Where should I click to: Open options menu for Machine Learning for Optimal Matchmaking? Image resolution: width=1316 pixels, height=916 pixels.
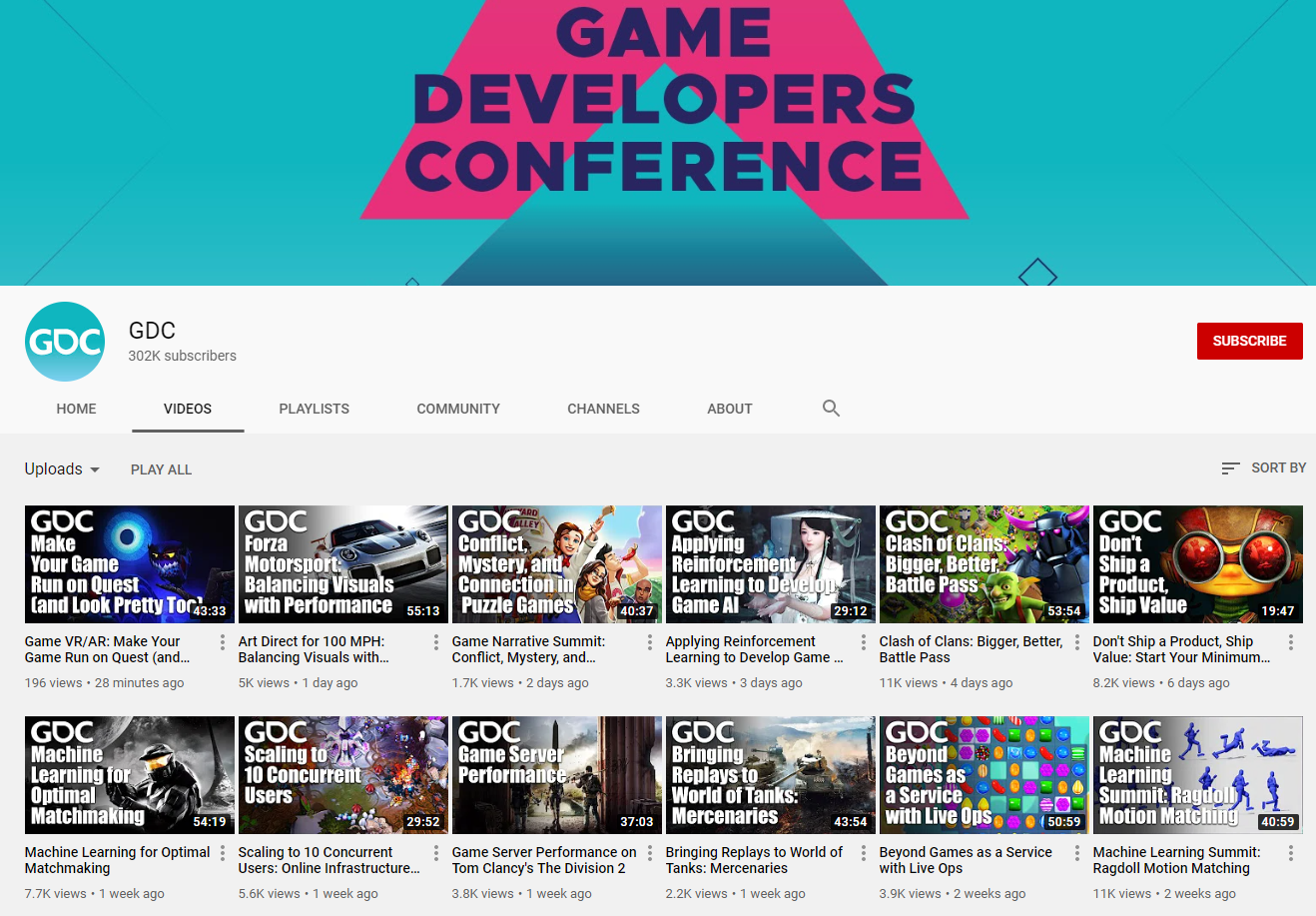coord(223,853)
